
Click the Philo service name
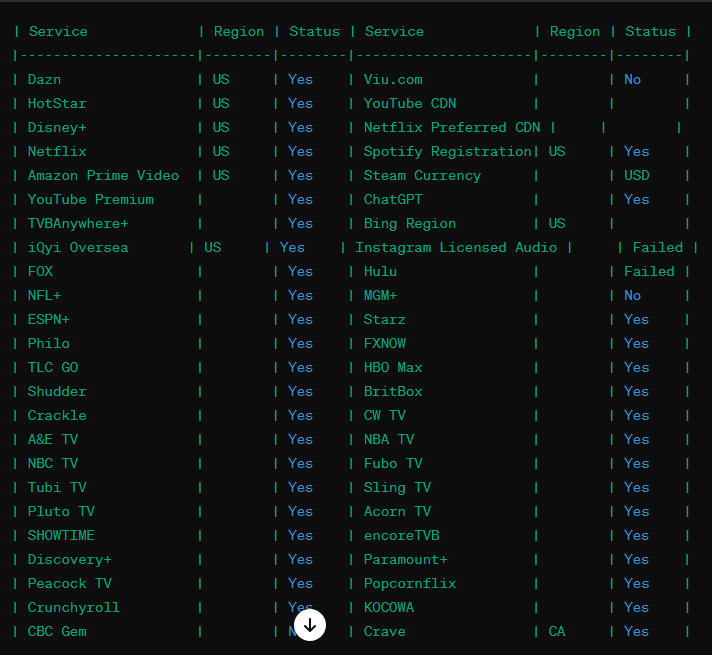point(48,343)
